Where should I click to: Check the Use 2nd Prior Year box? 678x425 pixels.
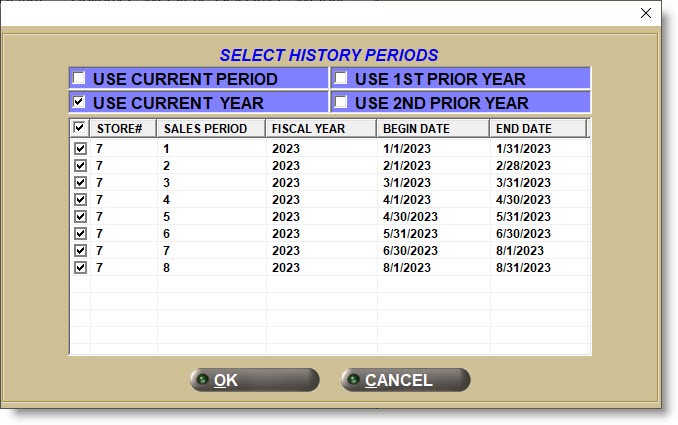click(x=341, y=102)
